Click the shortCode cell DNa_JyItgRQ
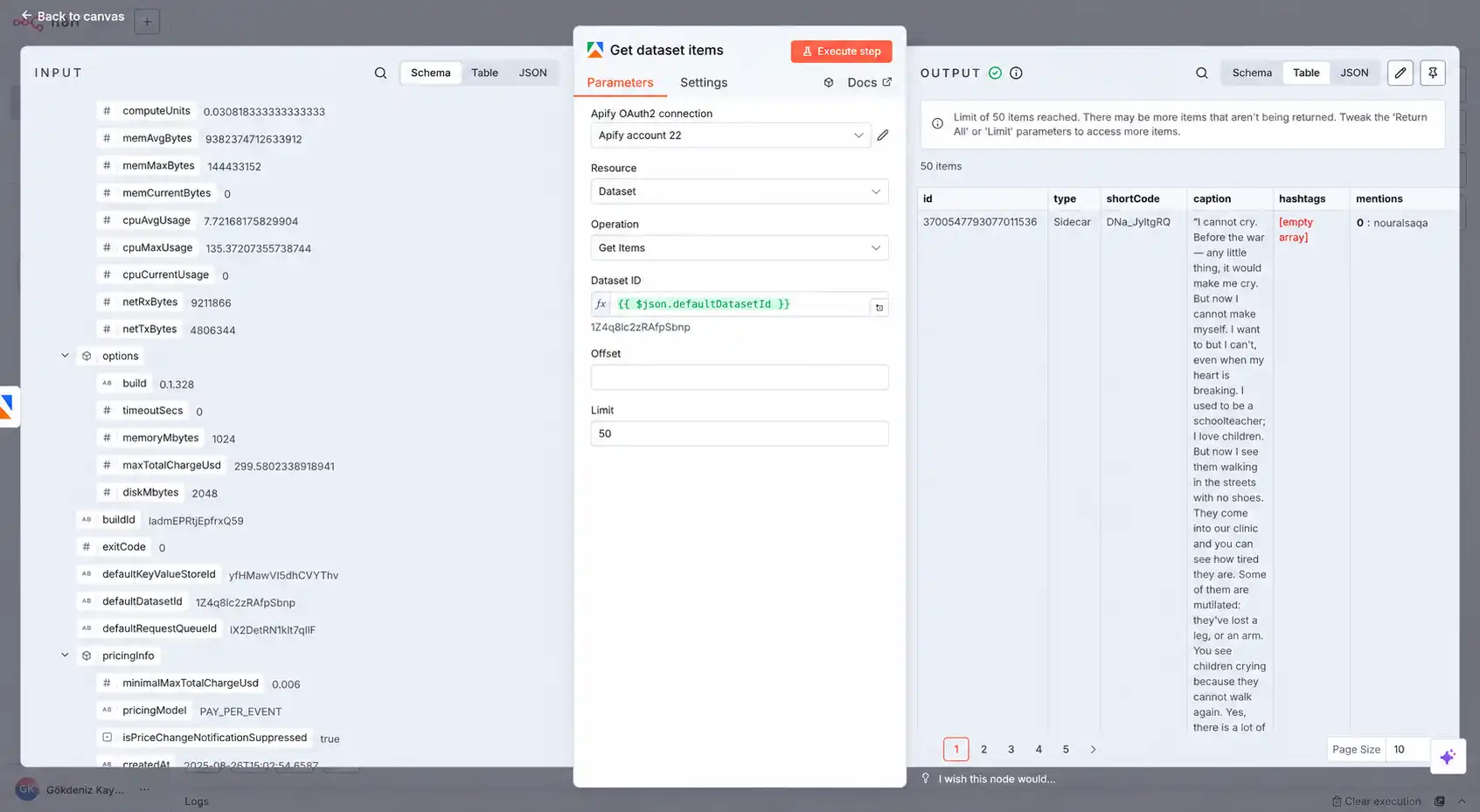The height and width of the screenshot is (812, 1480). [1138, 223]
